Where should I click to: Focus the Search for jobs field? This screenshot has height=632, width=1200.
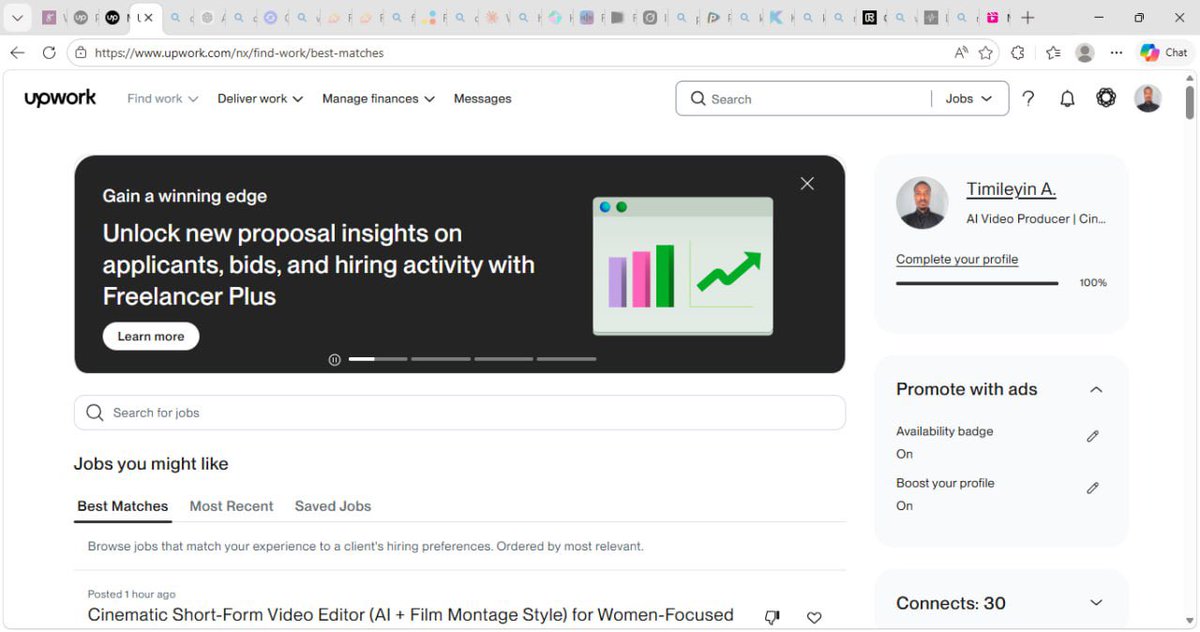point(460,413)
